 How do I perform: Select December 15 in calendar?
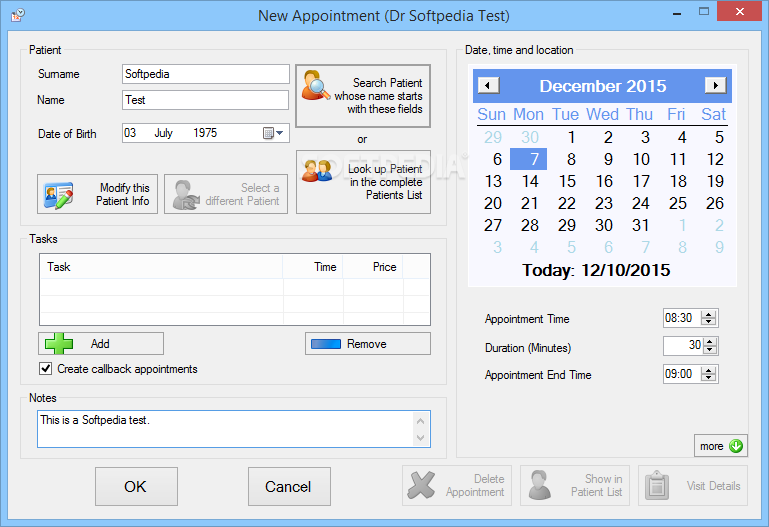(x=567, y=181)
